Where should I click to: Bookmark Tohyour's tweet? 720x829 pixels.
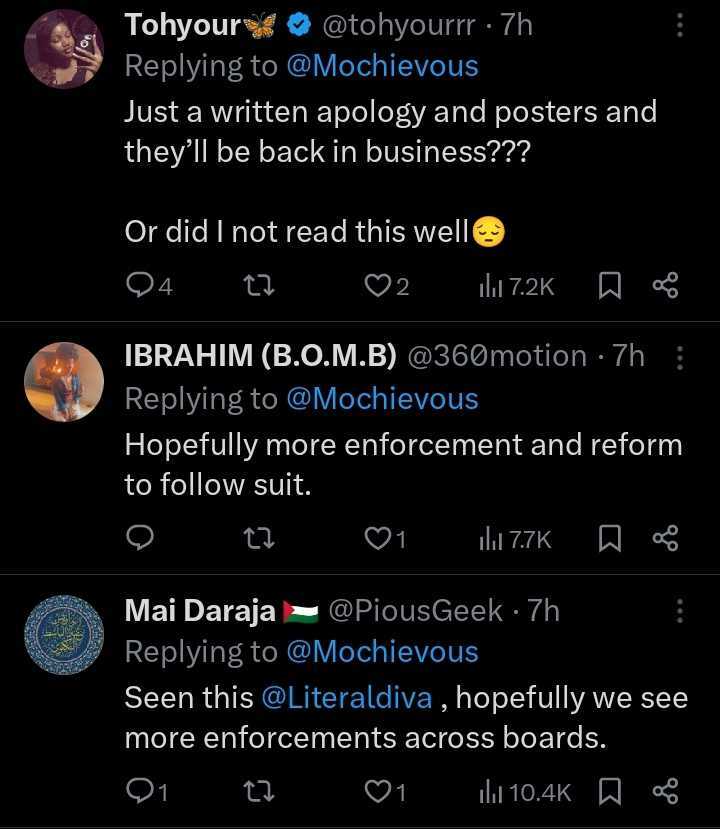[x=608, y=287]
